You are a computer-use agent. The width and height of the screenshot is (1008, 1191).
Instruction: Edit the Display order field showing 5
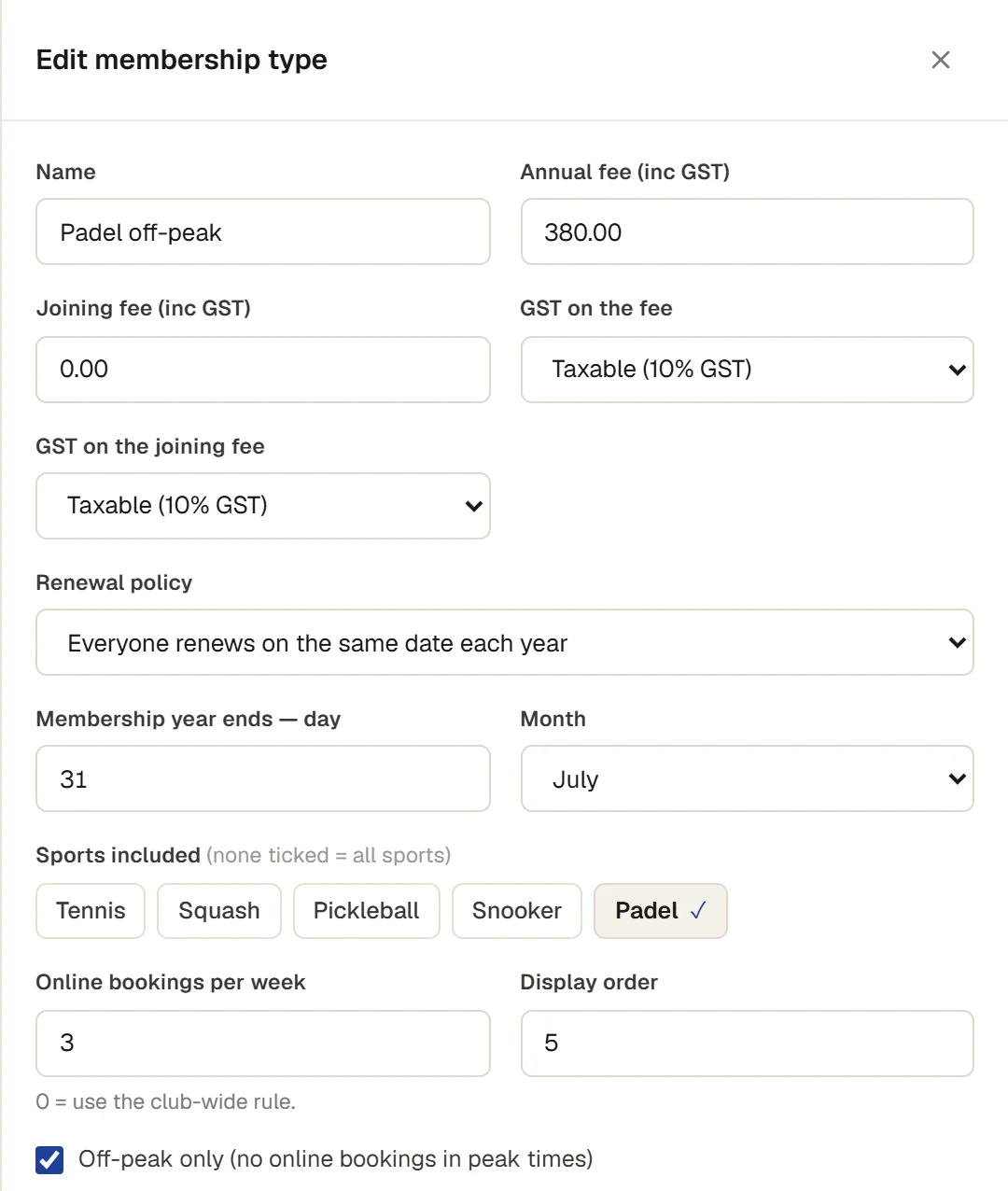click(747, 1044)
